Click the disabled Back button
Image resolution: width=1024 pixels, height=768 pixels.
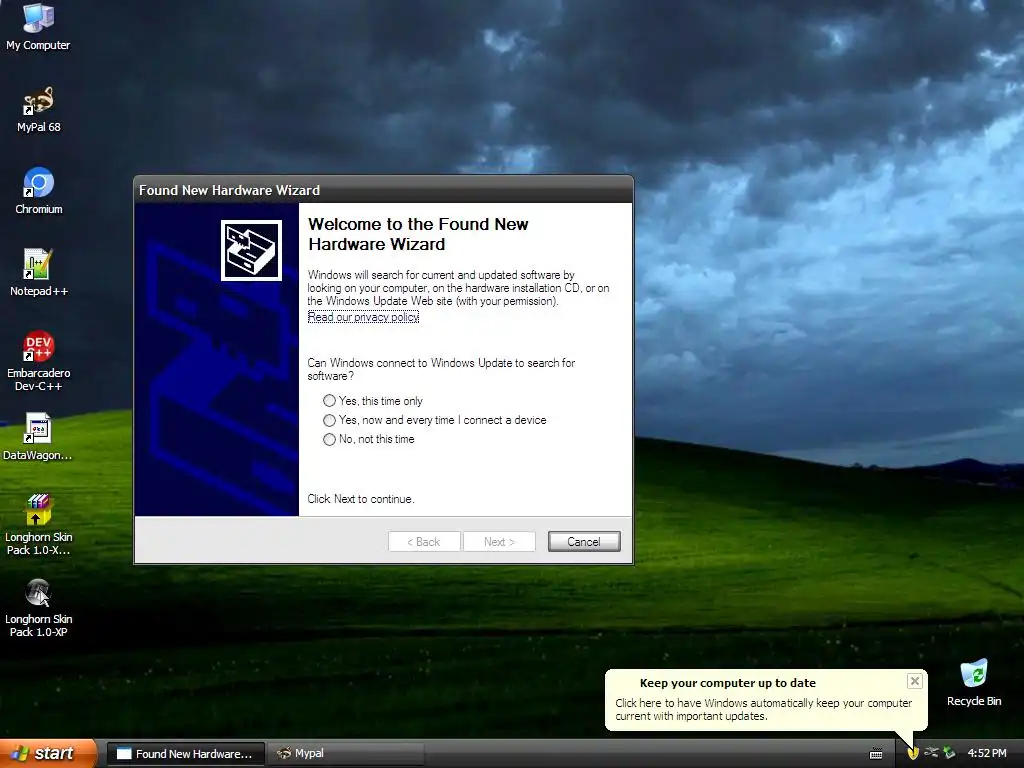[424, 541]
